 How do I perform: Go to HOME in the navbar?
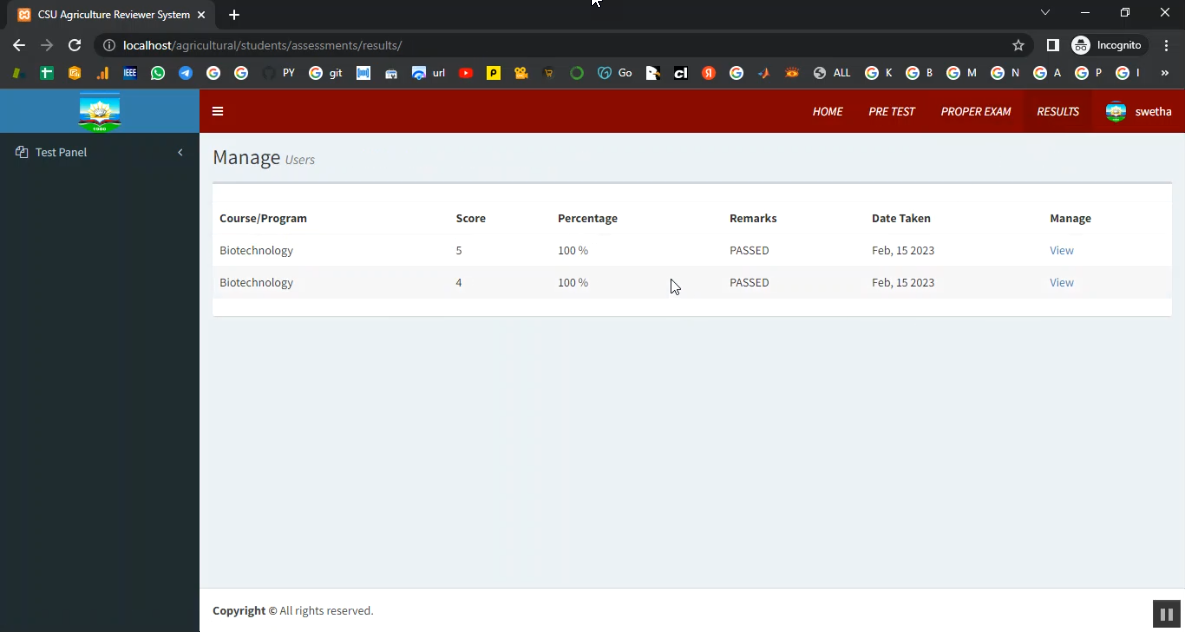coord(828,111)
